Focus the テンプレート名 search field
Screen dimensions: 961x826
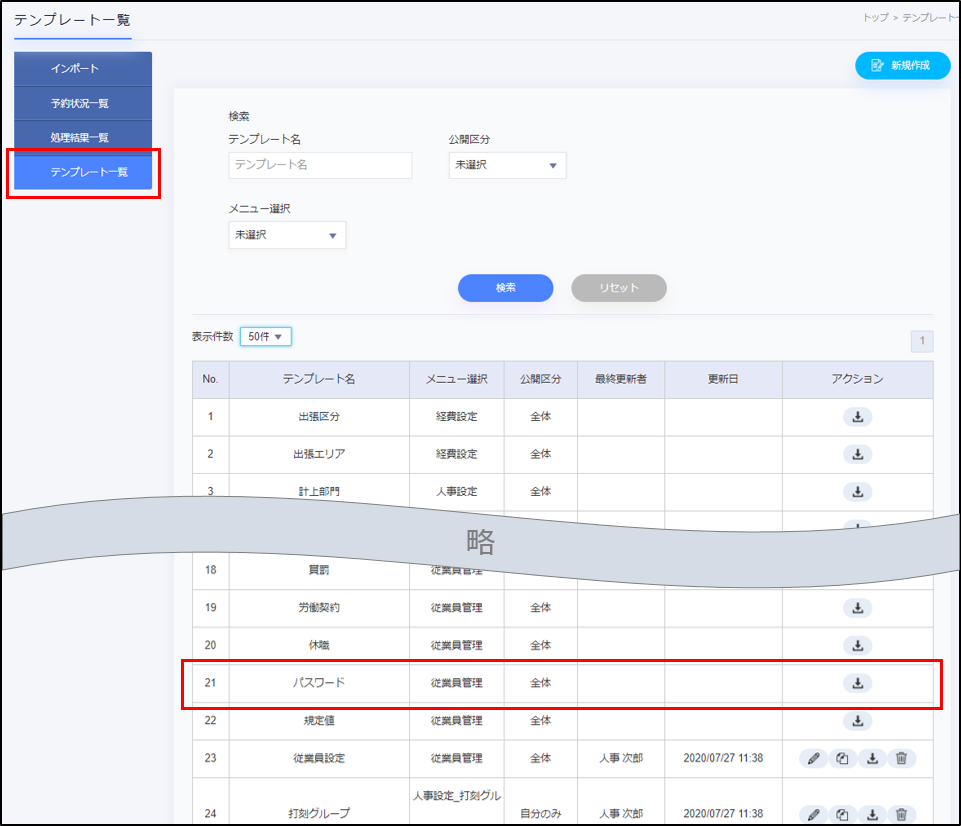point(320,165)
